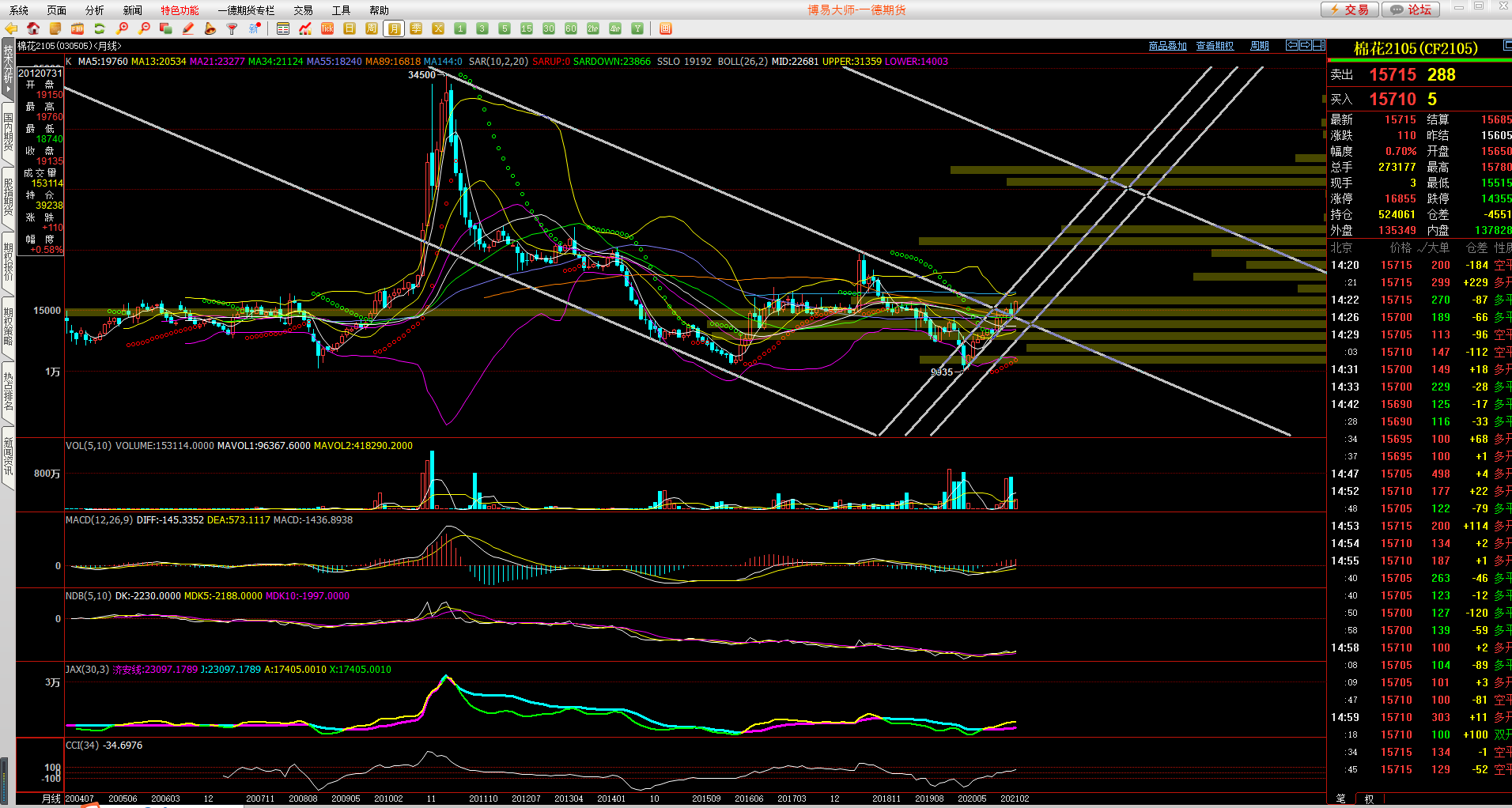Open the 周期 period link
Screen dimensions: 1512x808
click(1260, 46)
